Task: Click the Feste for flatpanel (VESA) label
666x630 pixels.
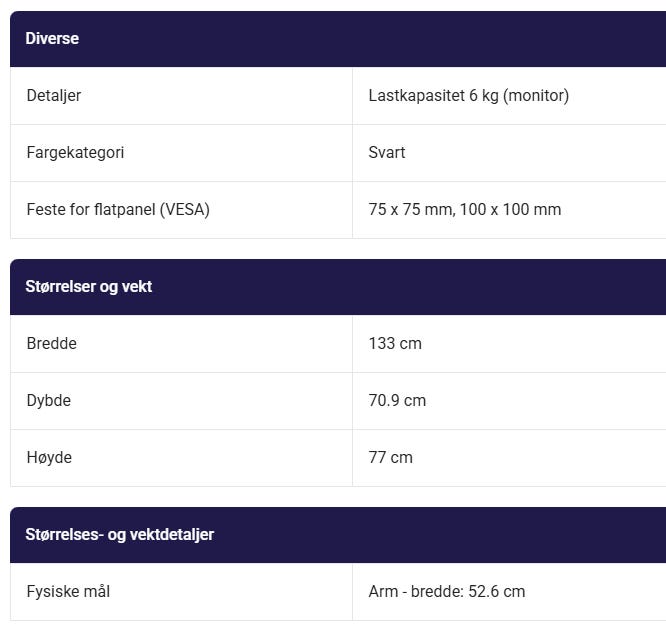Action: [x=118, y=210]
